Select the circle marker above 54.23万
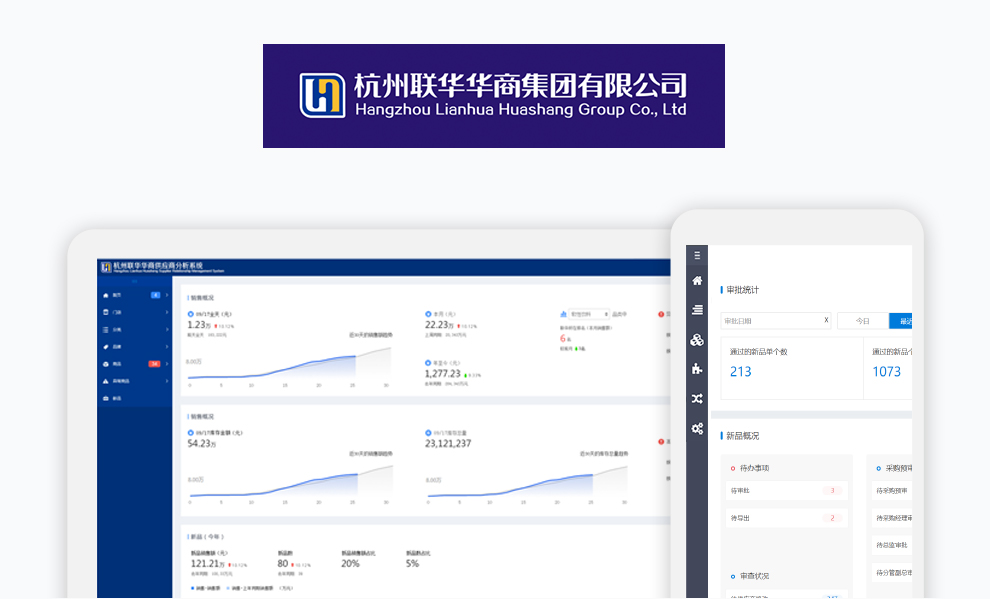The width and height of the screenshot is (990, 599). click(x=191, y=433)
